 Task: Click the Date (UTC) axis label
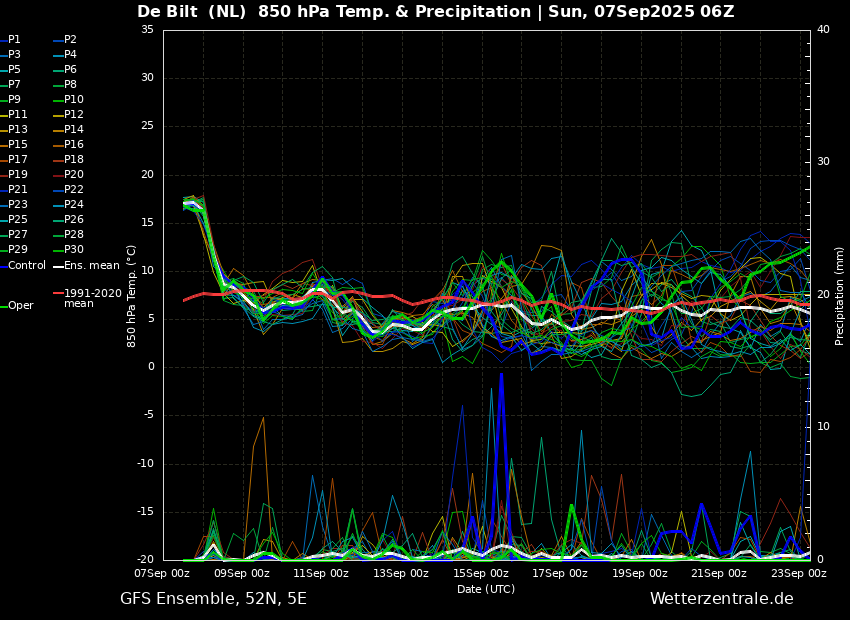click(x=486, y=589)
